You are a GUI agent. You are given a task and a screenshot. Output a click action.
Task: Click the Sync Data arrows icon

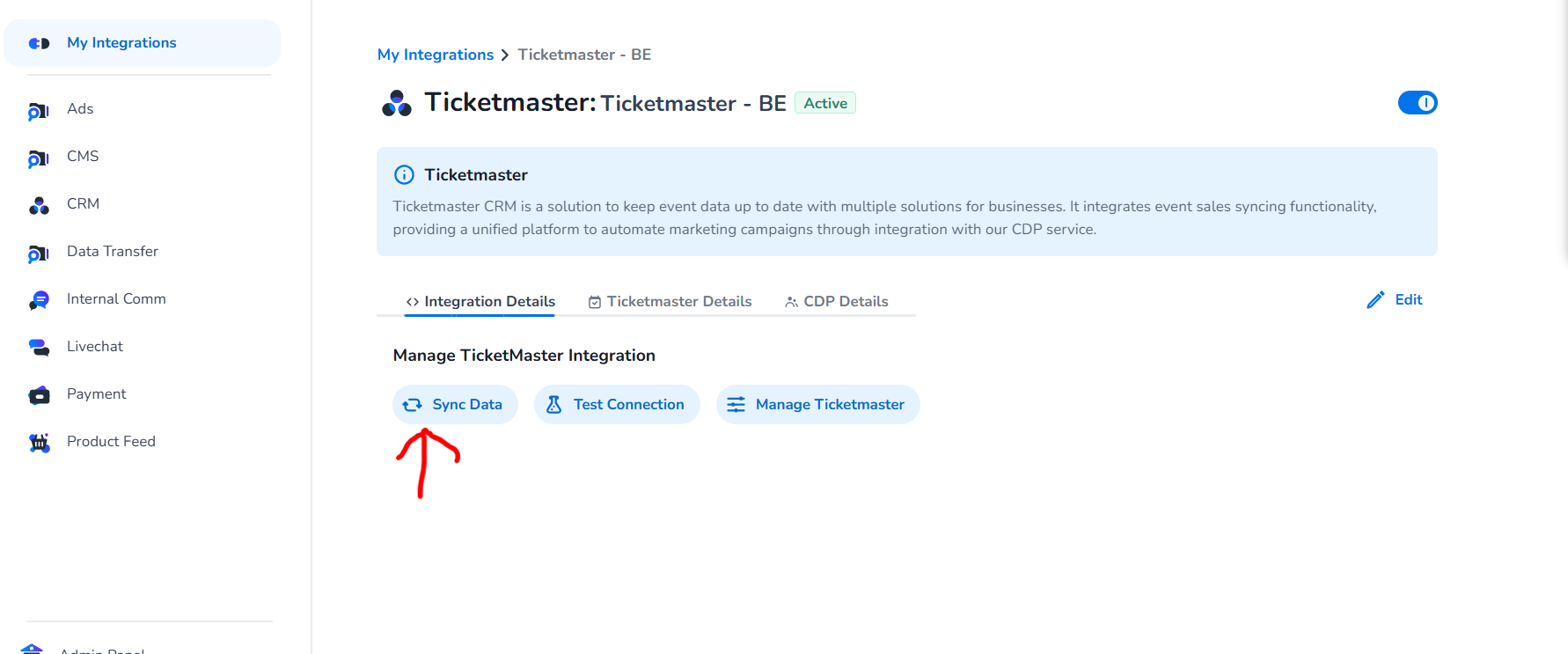412,405
